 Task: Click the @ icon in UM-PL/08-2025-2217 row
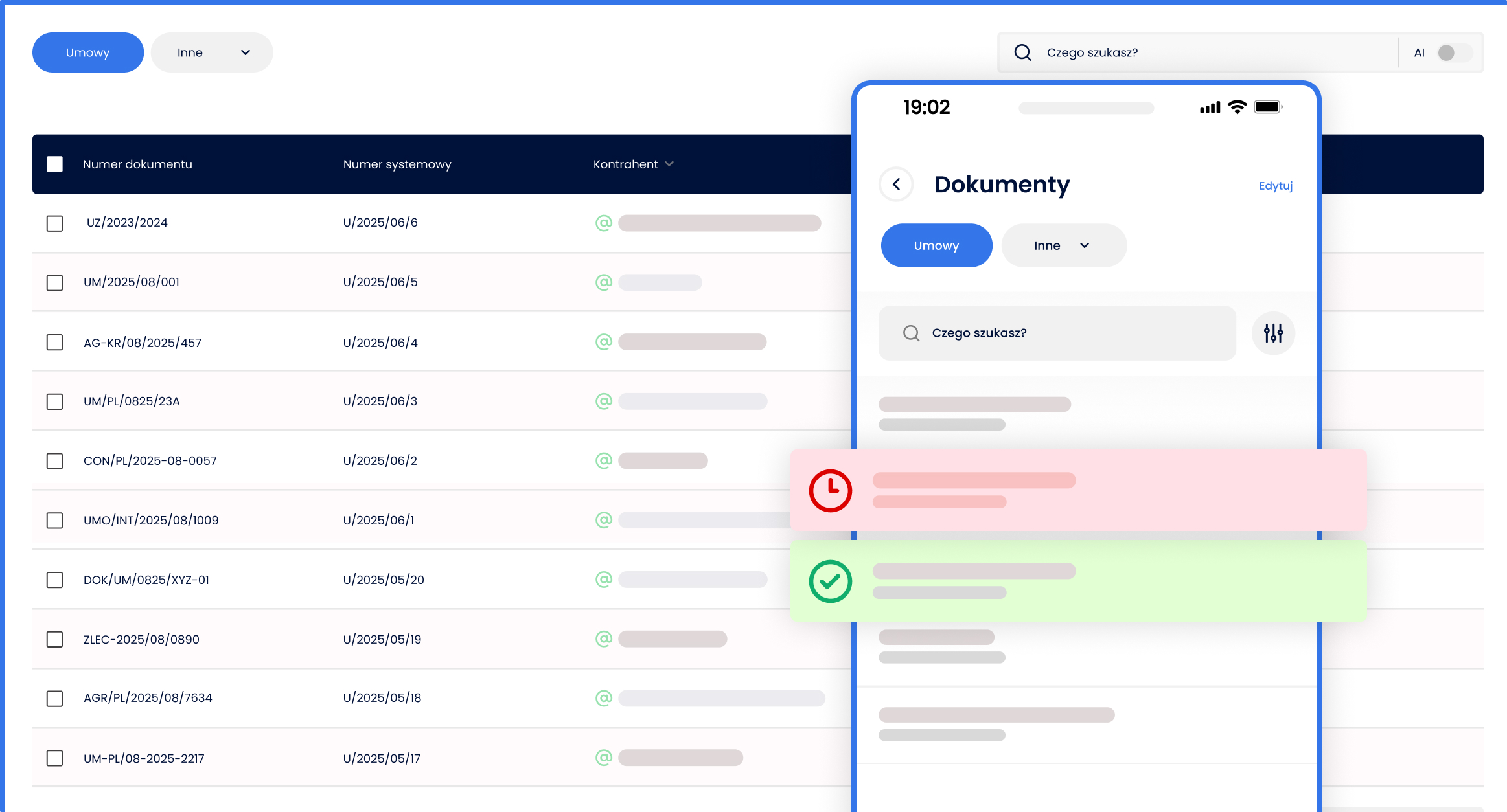(x=603, y=758)
